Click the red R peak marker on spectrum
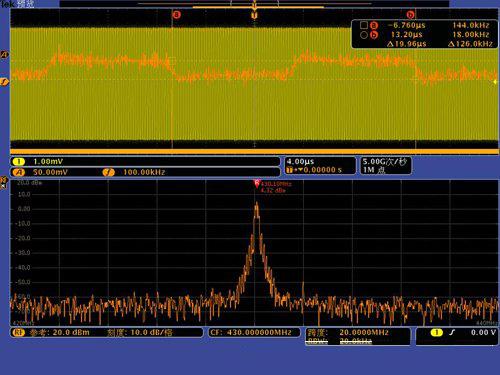The height and width of the screenshot is (375, 500). [x=257, y=183]
